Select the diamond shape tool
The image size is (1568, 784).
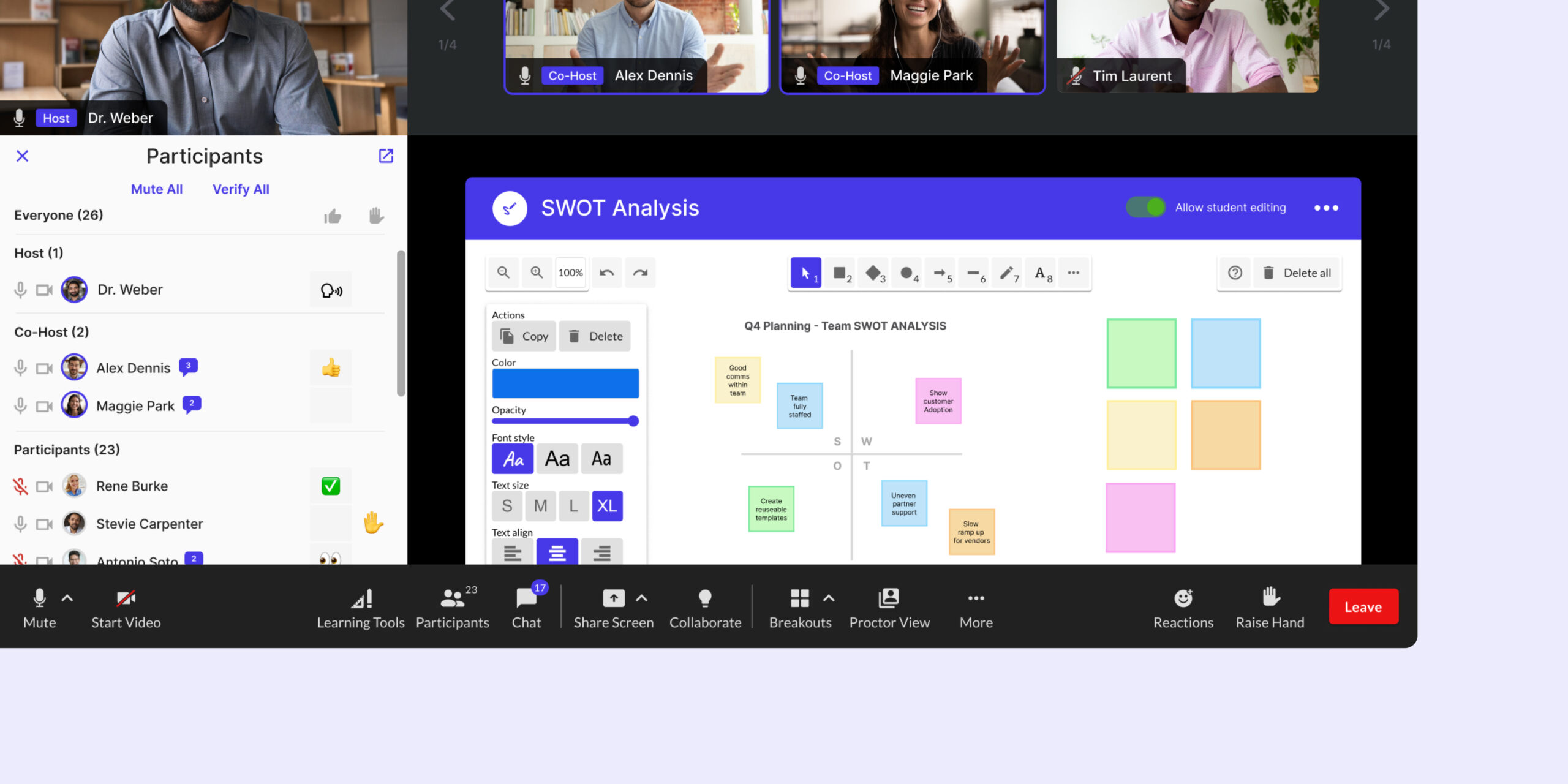873,273
